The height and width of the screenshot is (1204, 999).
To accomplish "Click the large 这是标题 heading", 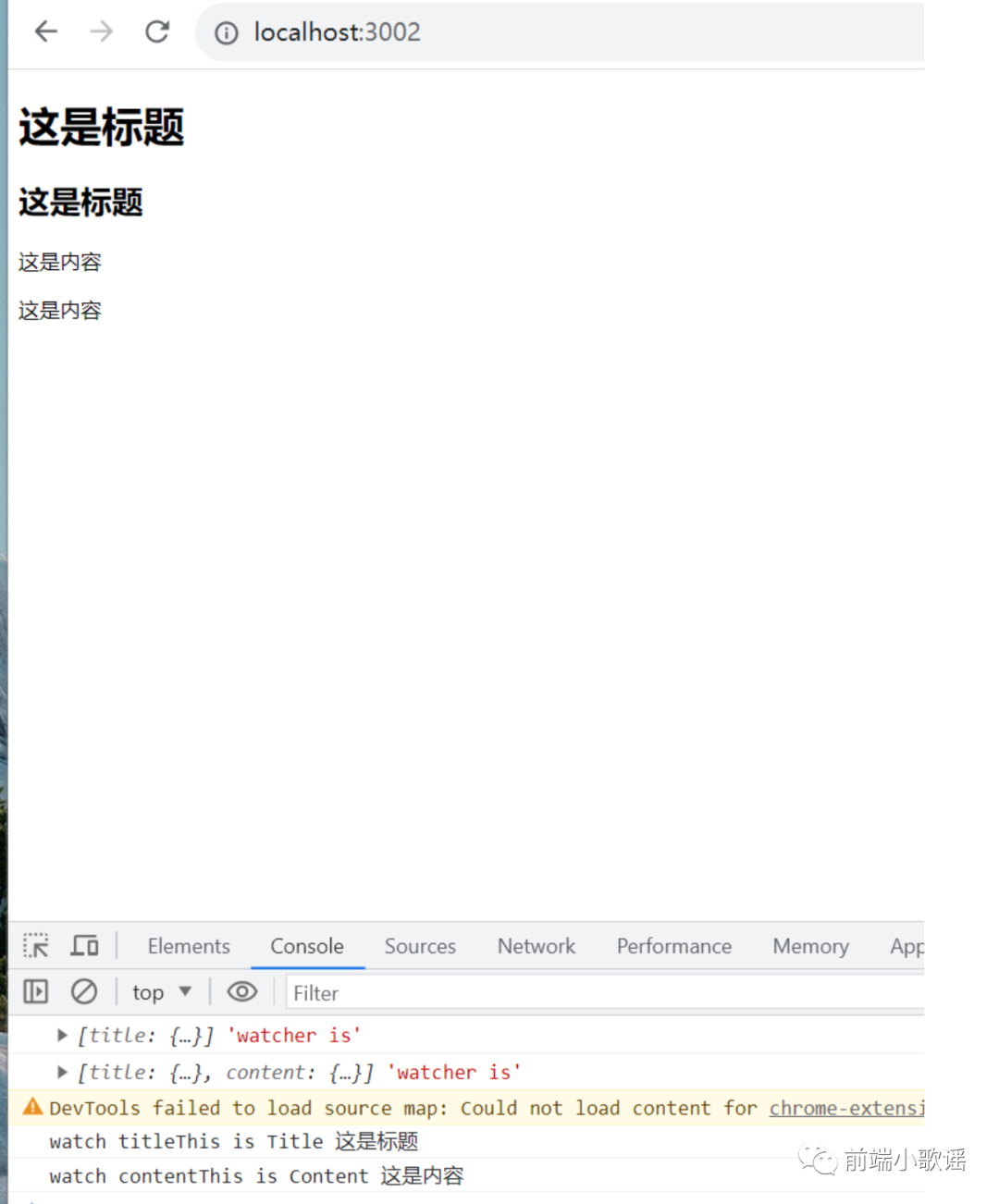I will pos(102,127).
